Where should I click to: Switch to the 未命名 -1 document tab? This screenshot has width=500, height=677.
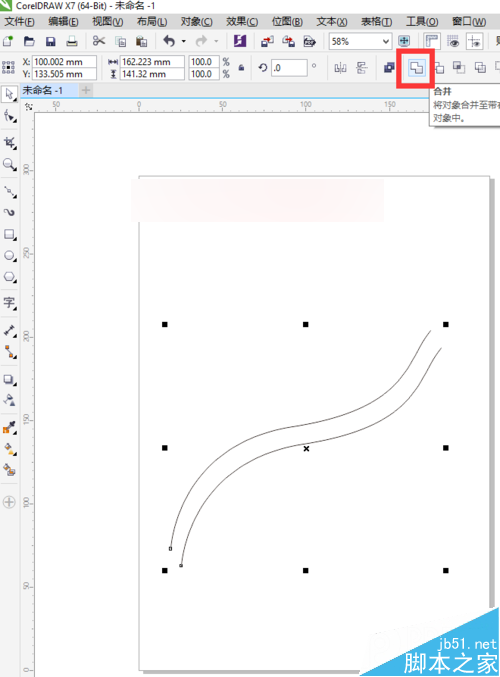point(42,90)
